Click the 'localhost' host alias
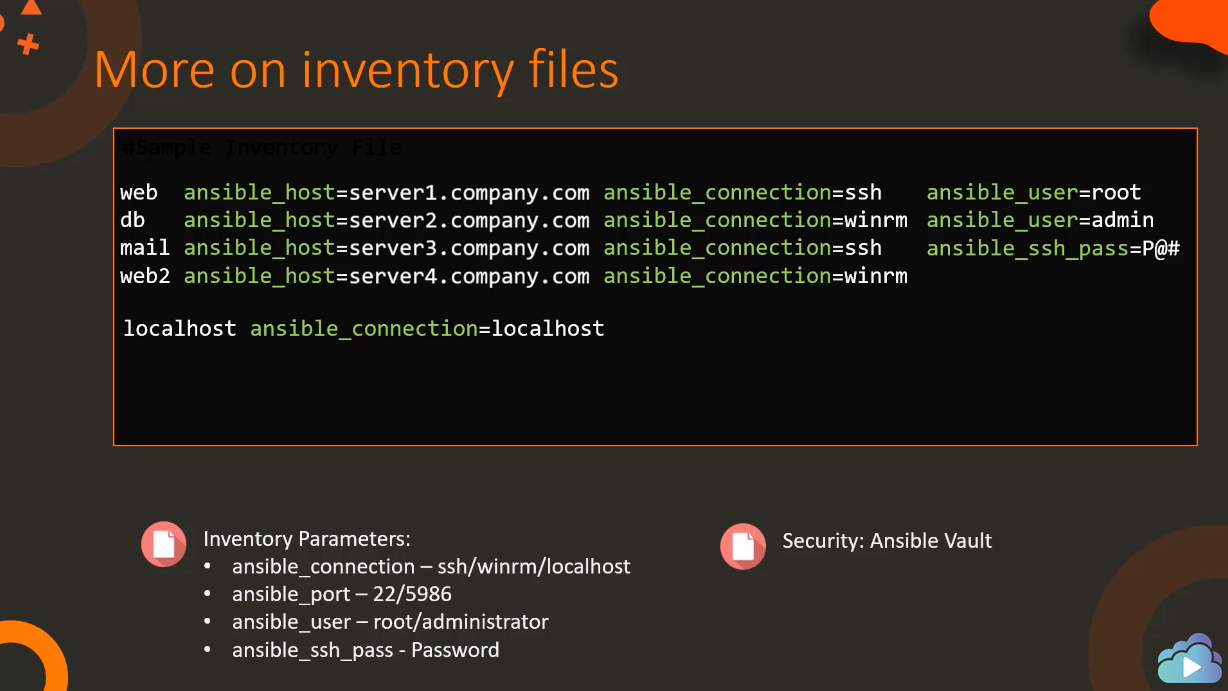1228x691 pixels. pyautogui.click(x=180, y=329)
